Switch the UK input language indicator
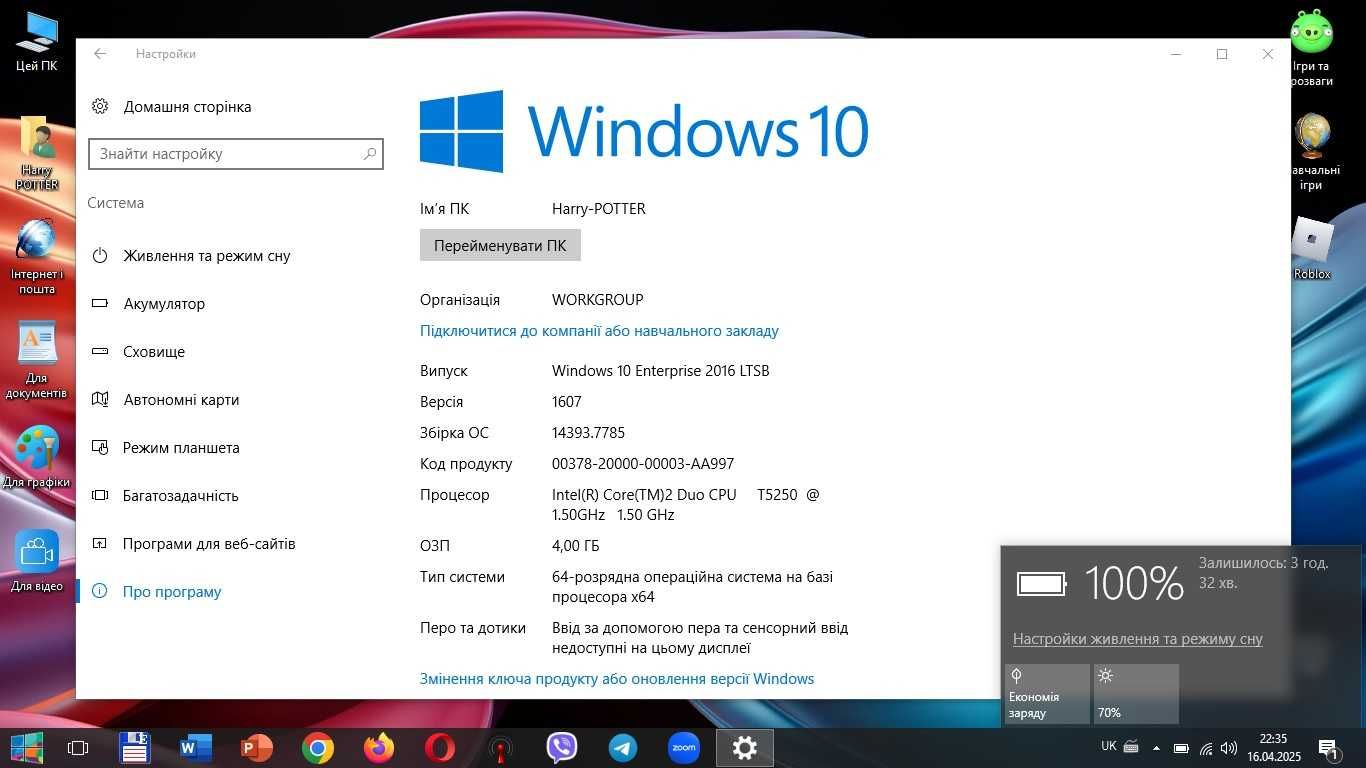Image resolution: width=1366 pixels, height=768 pixels. [x=1109, y=746]
